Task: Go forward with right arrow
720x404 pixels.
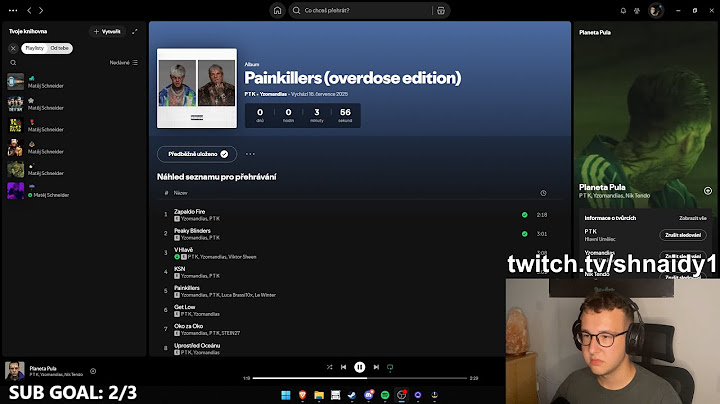Action: (x=41, y=10)
